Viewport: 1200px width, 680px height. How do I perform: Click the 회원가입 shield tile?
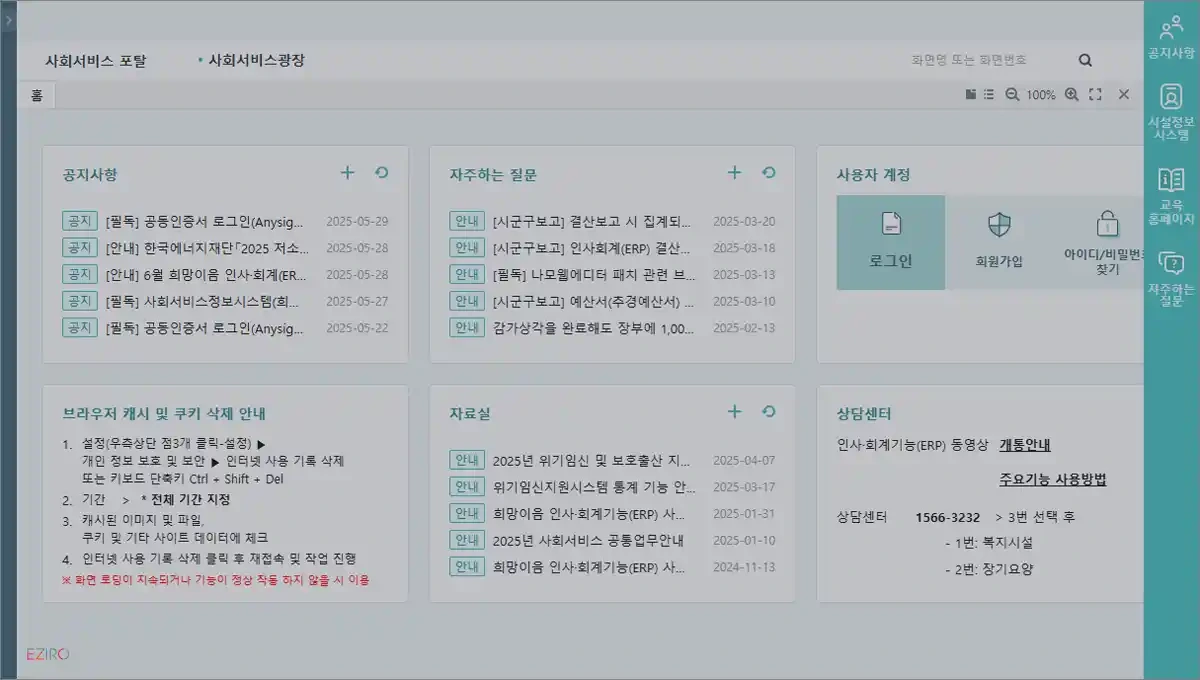(x=999, y=243)
